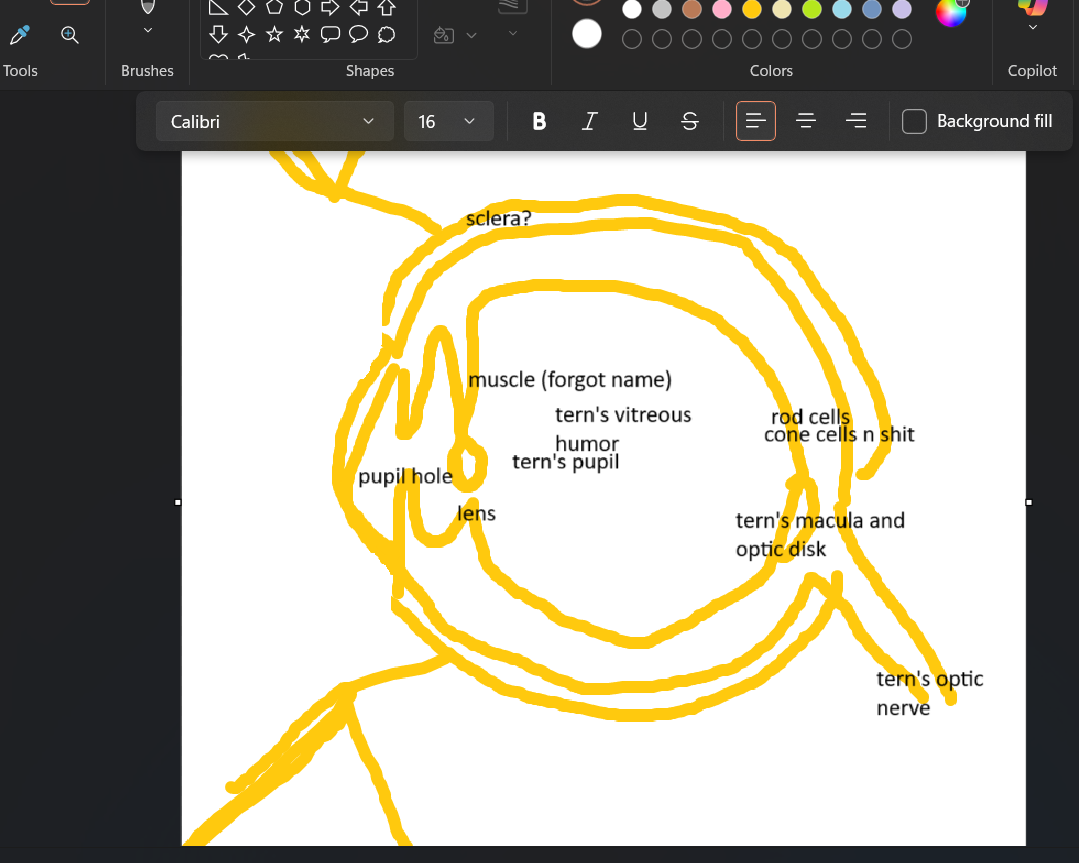Click the shape fill bucket icon
The height and width of the screenshot is (863, 1079).
click(x=444, y=35)
